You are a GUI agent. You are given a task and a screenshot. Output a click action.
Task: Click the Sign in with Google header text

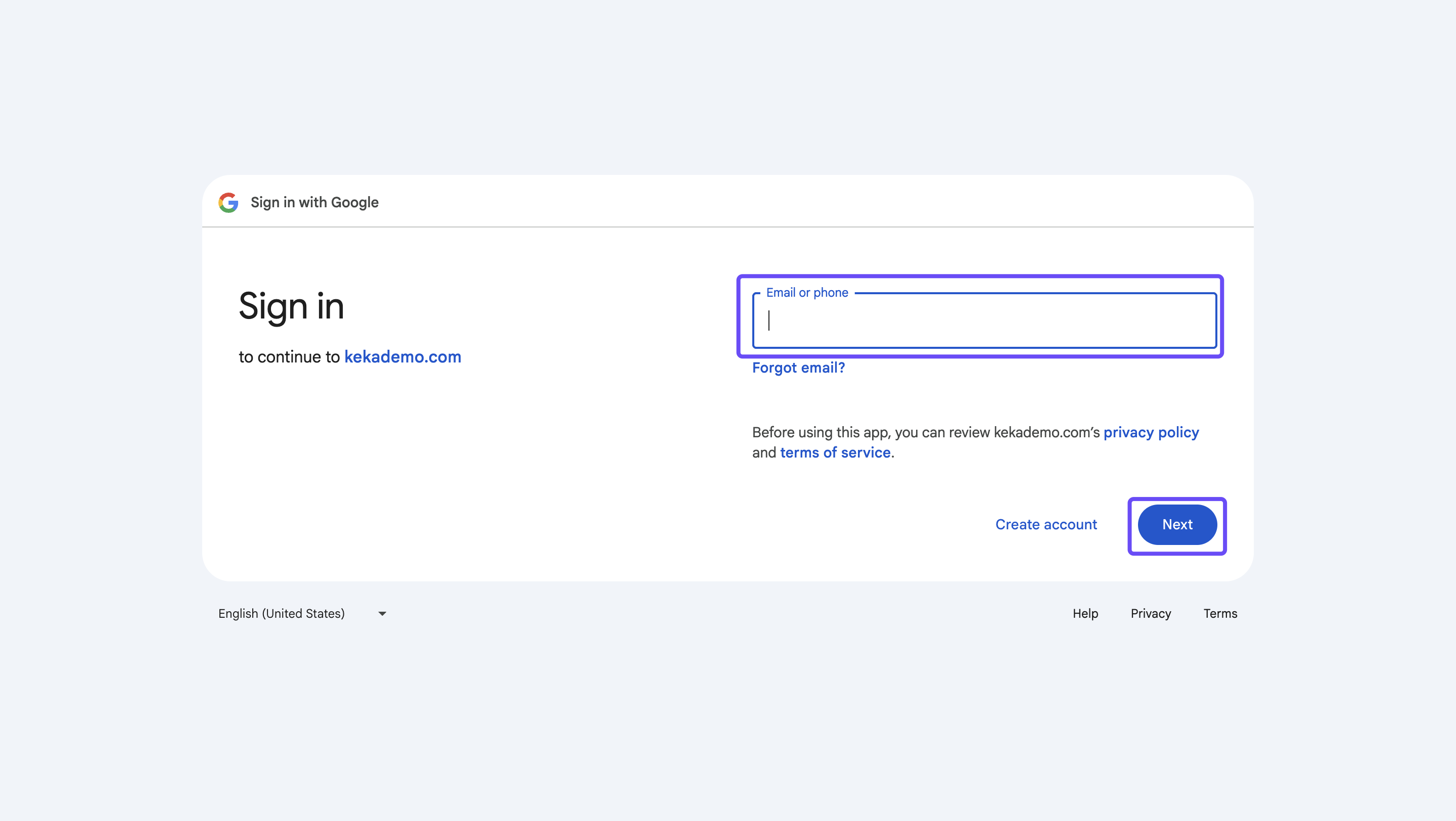(x=314, y=202)
